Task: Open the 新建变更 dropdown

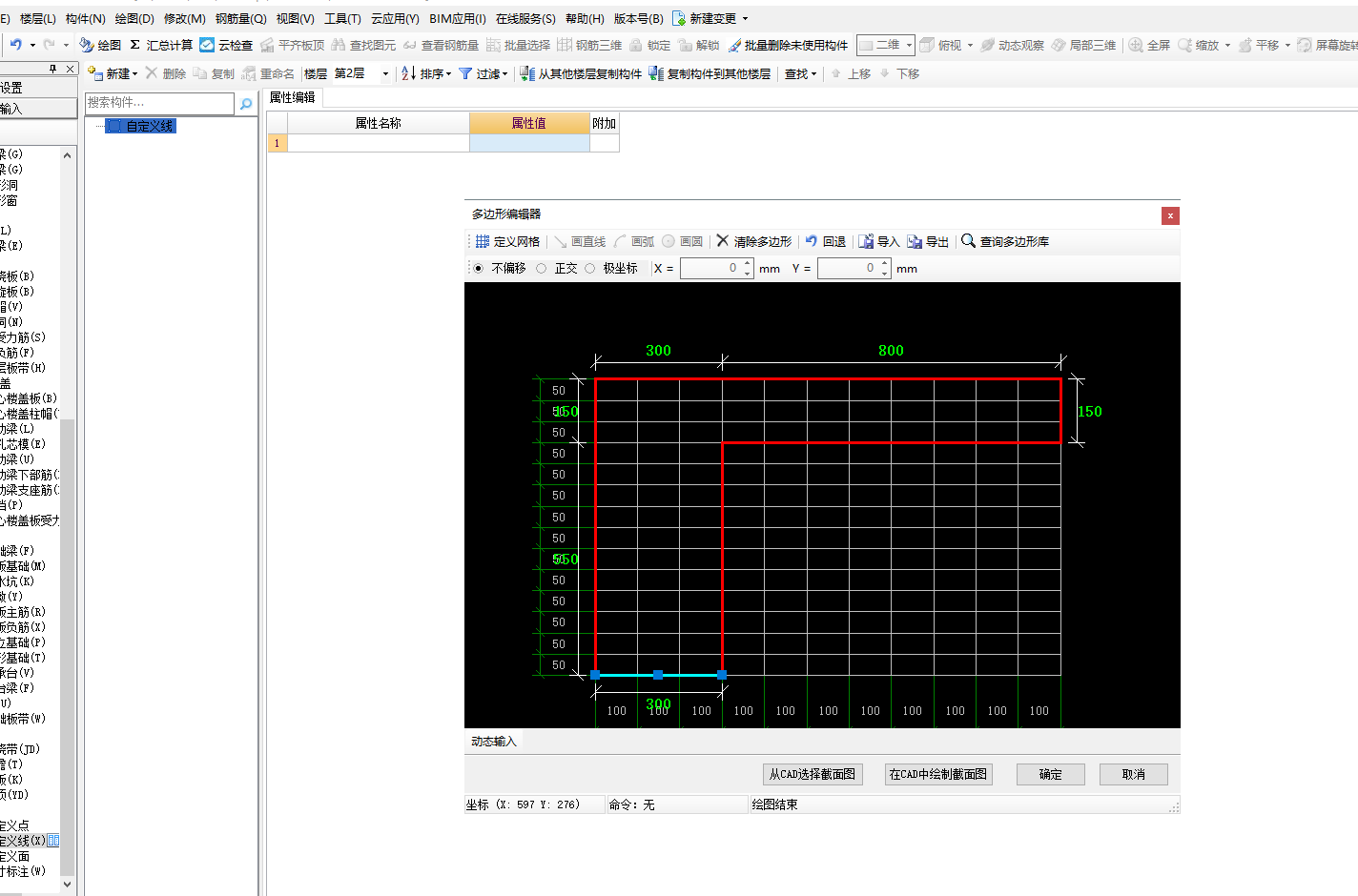Action: (x=746, y=18)
